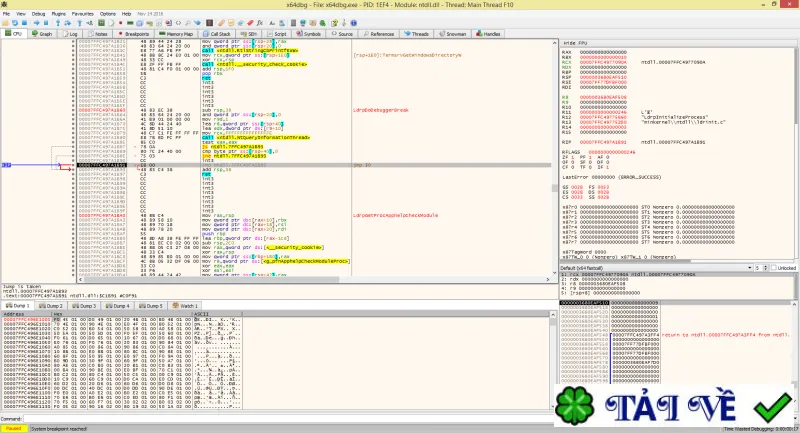The width and height of the screenshot is (800, 433).
Task: Click the Memory Map chip toolbar icon
Action: 130,23
